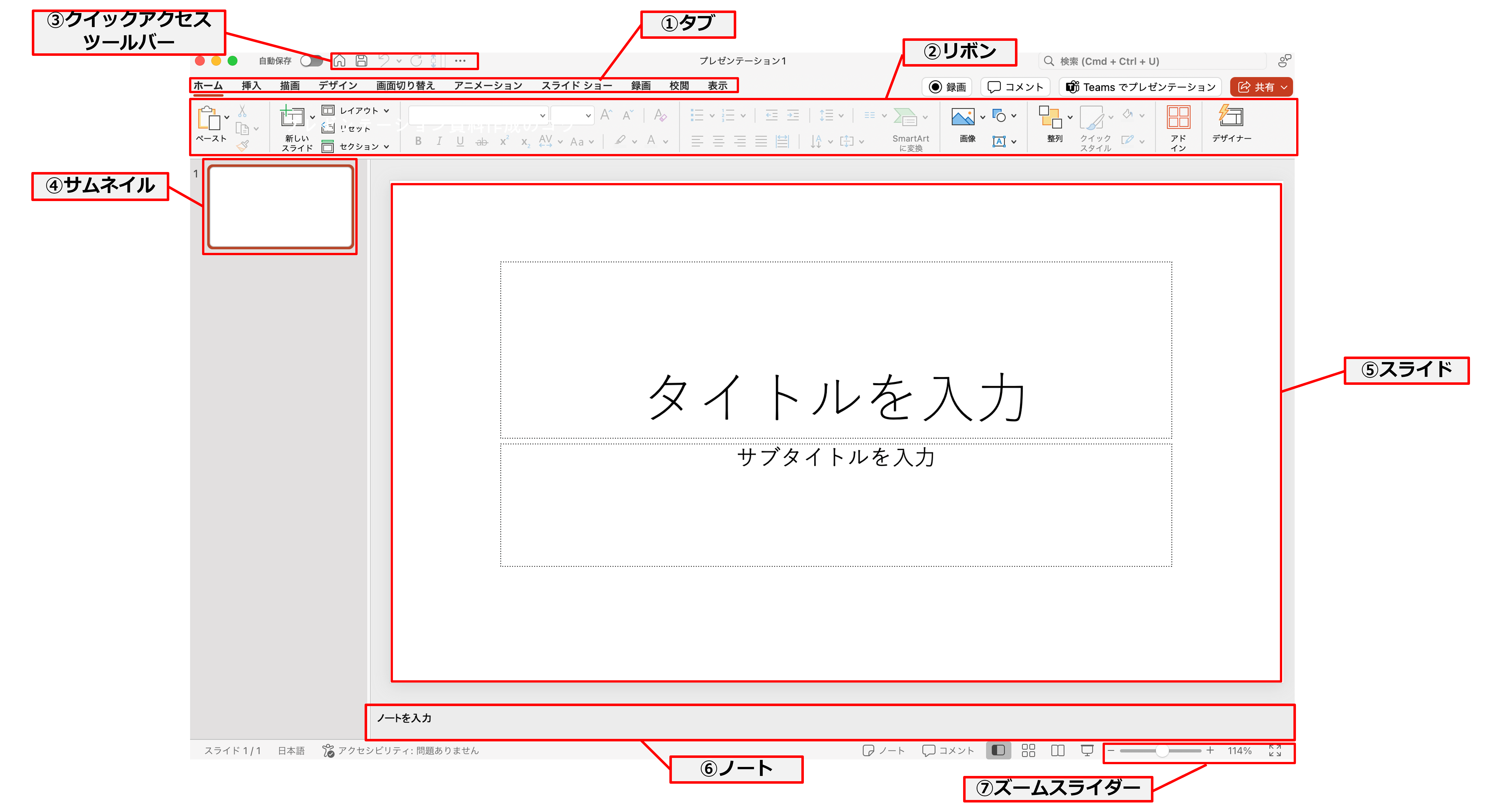Click the Cut scissors icon
The height and width of the screenshot is (812, 1485).
tap(242, 111)
